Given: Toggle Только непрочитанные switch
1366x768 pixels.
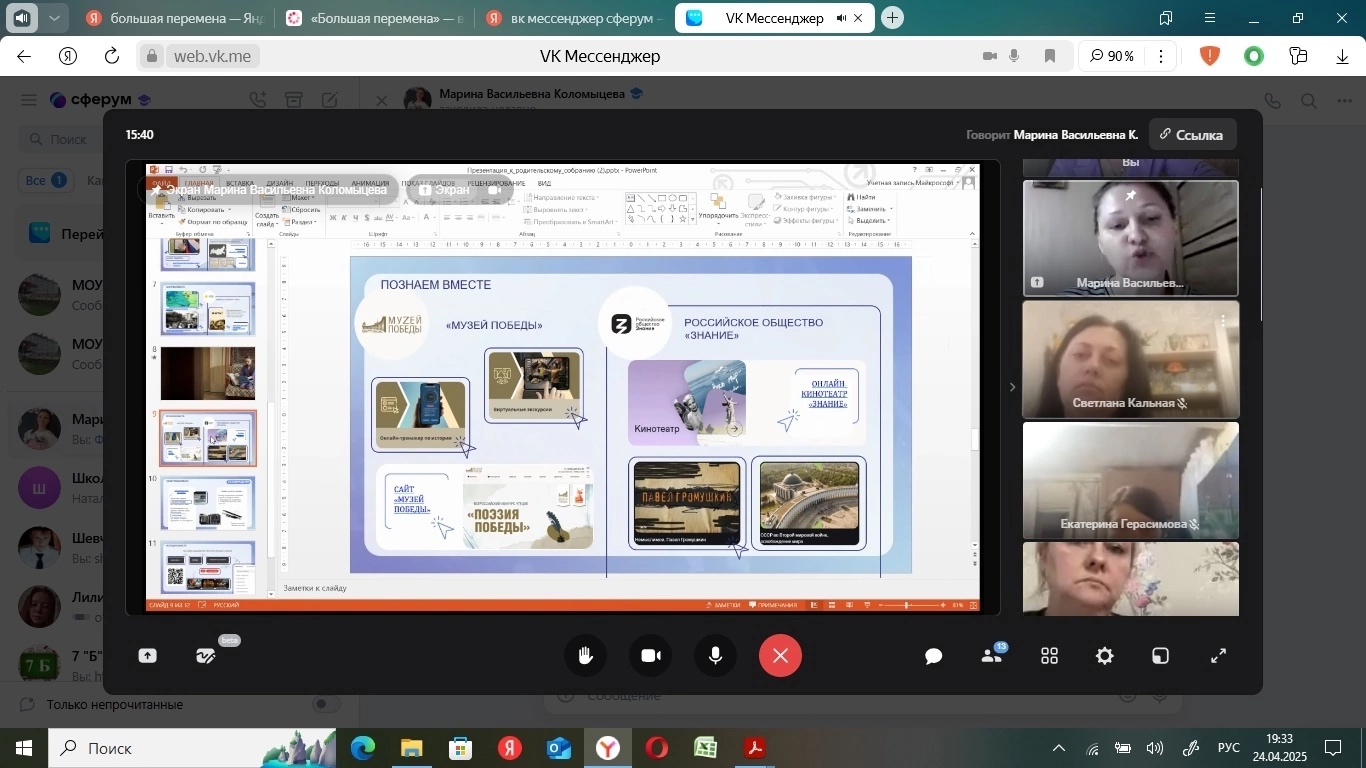Looking at the screenshot, I should tap(325, 704).
